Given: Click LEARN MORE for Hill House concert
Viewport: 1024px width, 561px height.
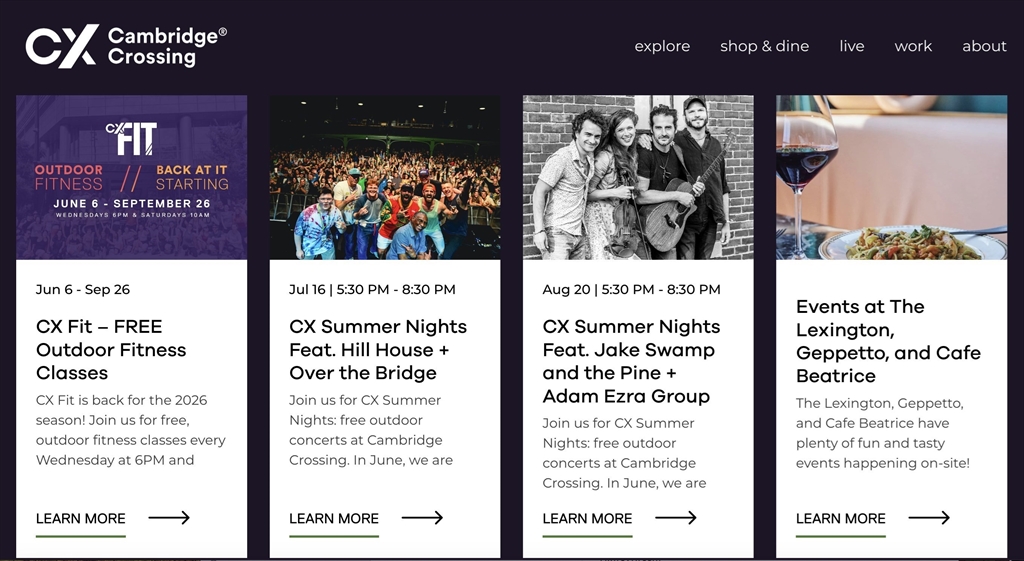Looking at the screenshot, I should (x=334, y=519).
